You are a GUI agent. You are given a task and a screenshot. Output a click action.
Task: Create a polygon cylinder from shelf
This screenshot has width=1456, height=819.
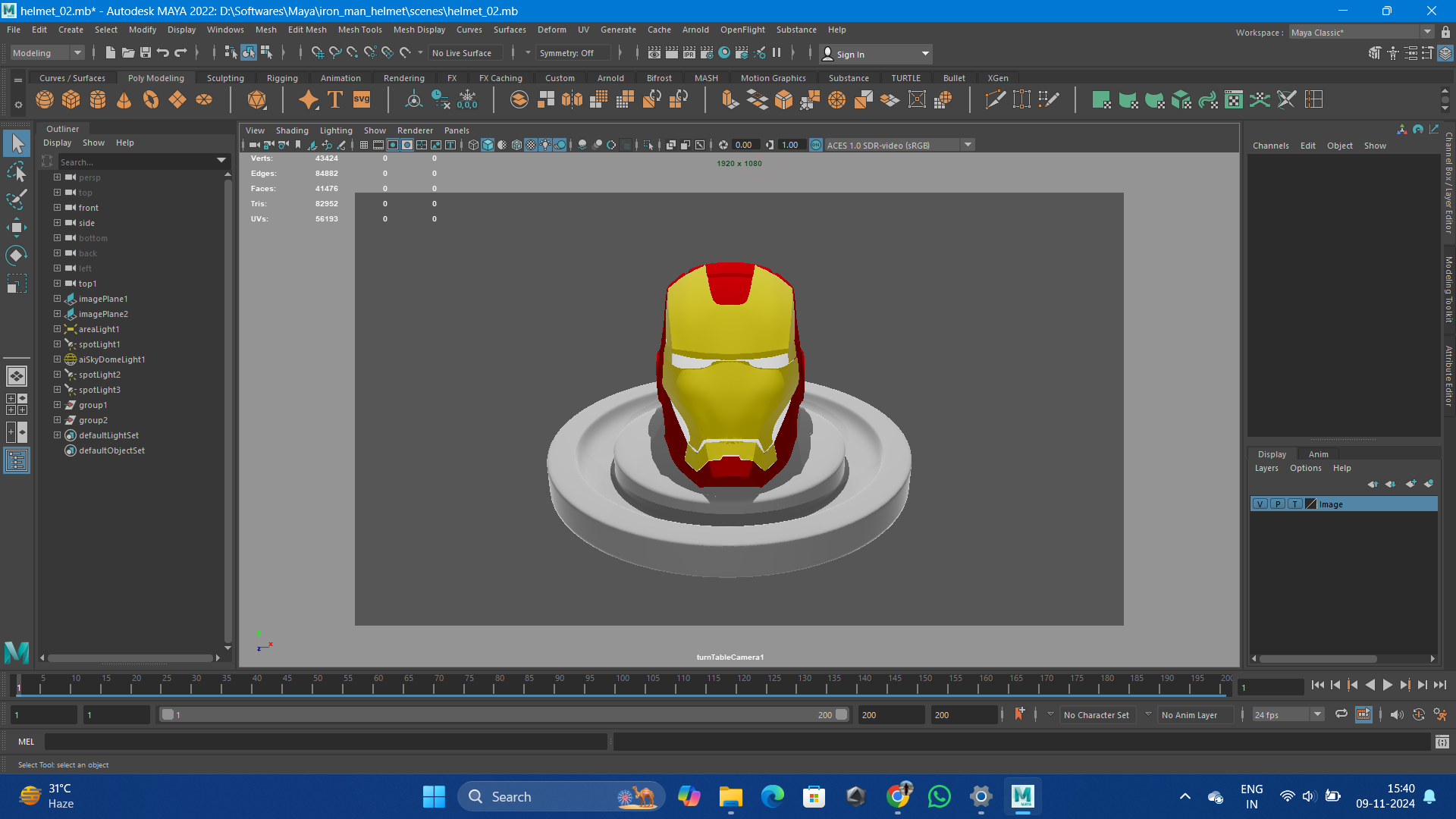point(98,99)
